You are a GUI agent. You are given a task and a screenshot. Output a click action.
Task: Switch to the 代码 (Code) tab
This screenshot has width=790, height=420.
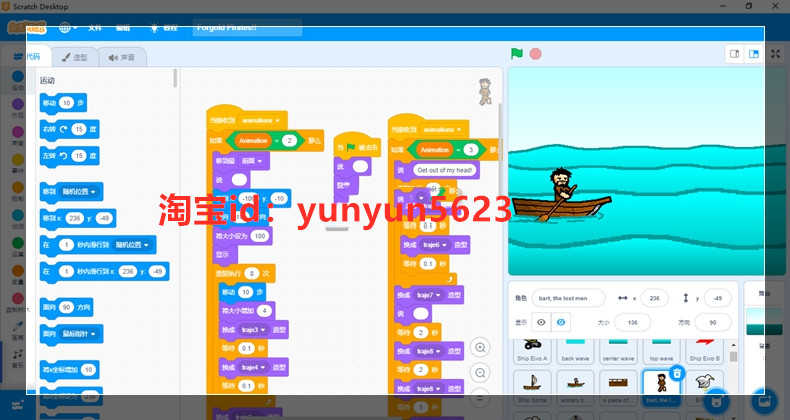point(28,57)
